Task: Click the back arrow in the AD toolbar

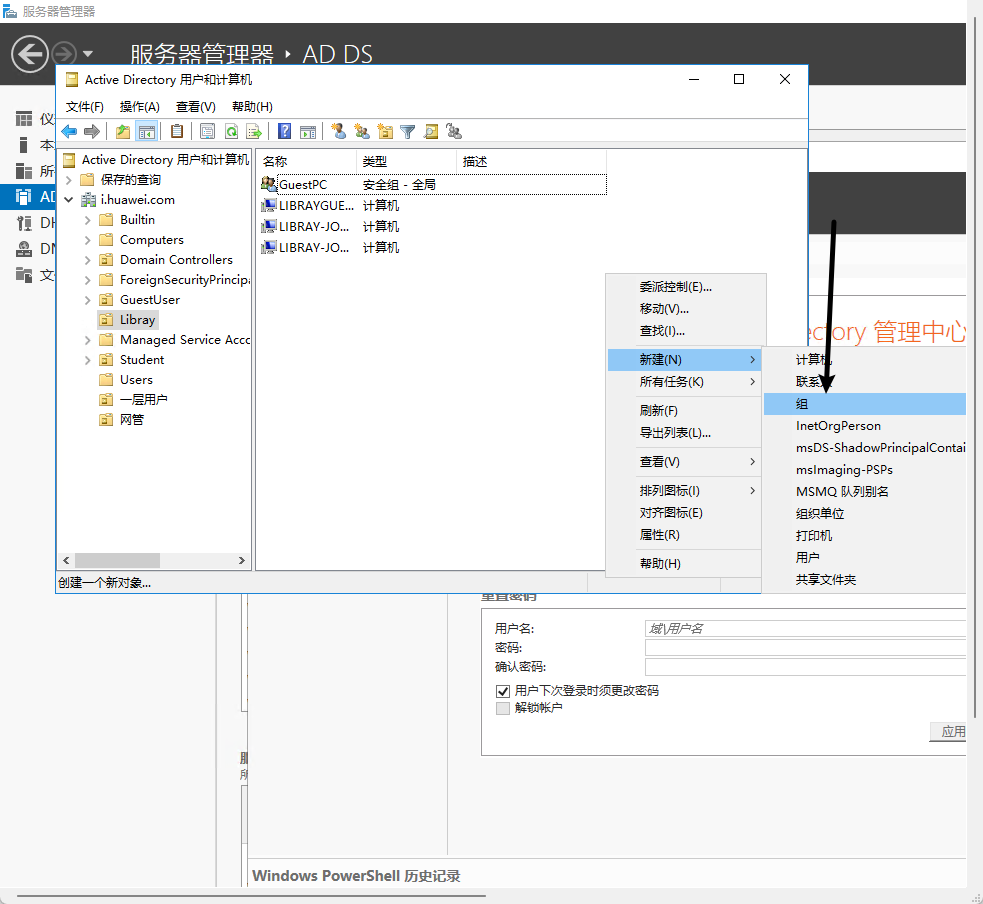Action: coord(69,131)
